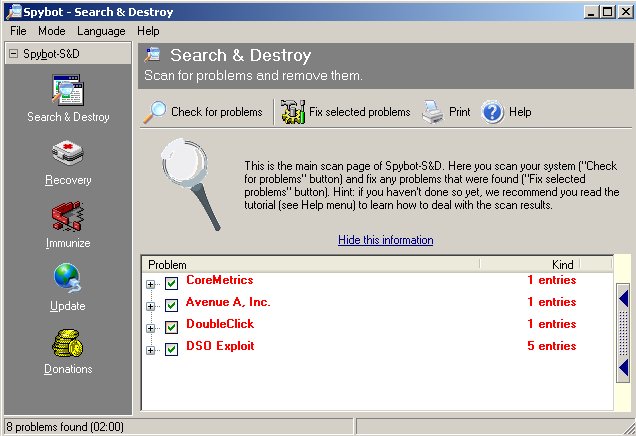
Task: Open the Help menu in the menu bar
Action: (x=148, y=31)
